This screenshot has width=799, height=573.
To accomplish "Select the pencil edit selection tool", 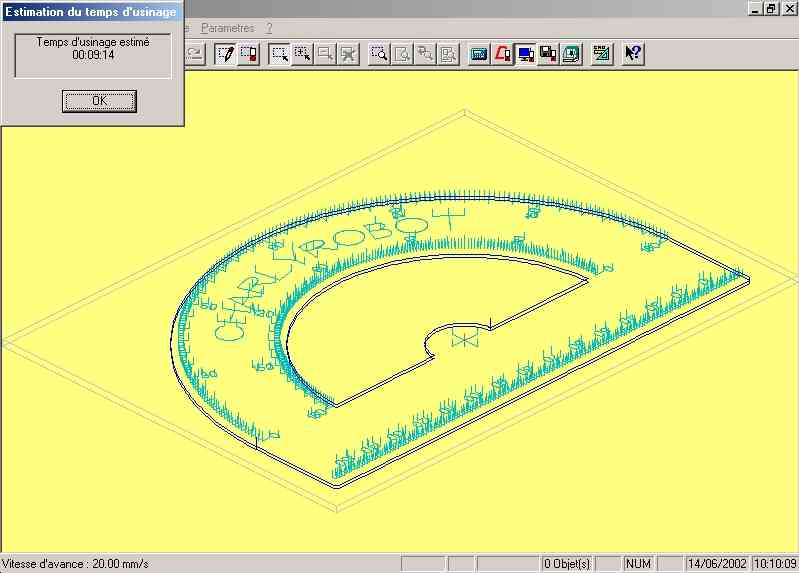I will pos(225,54).
